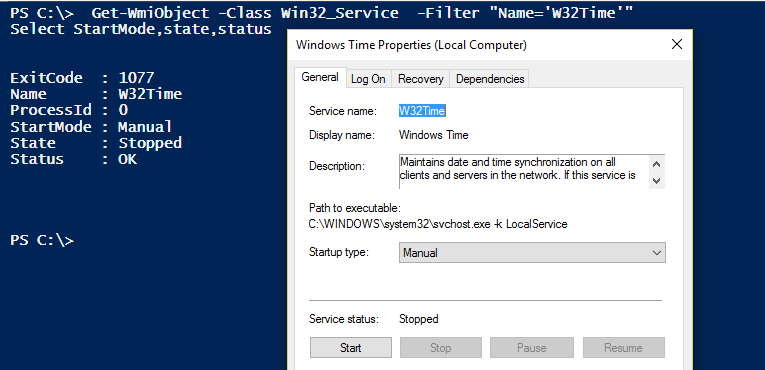Image resolution: width=765 pixels, height=370 pixels.
Task: Click description scrollbar up arrow
Action: [657, 164]
